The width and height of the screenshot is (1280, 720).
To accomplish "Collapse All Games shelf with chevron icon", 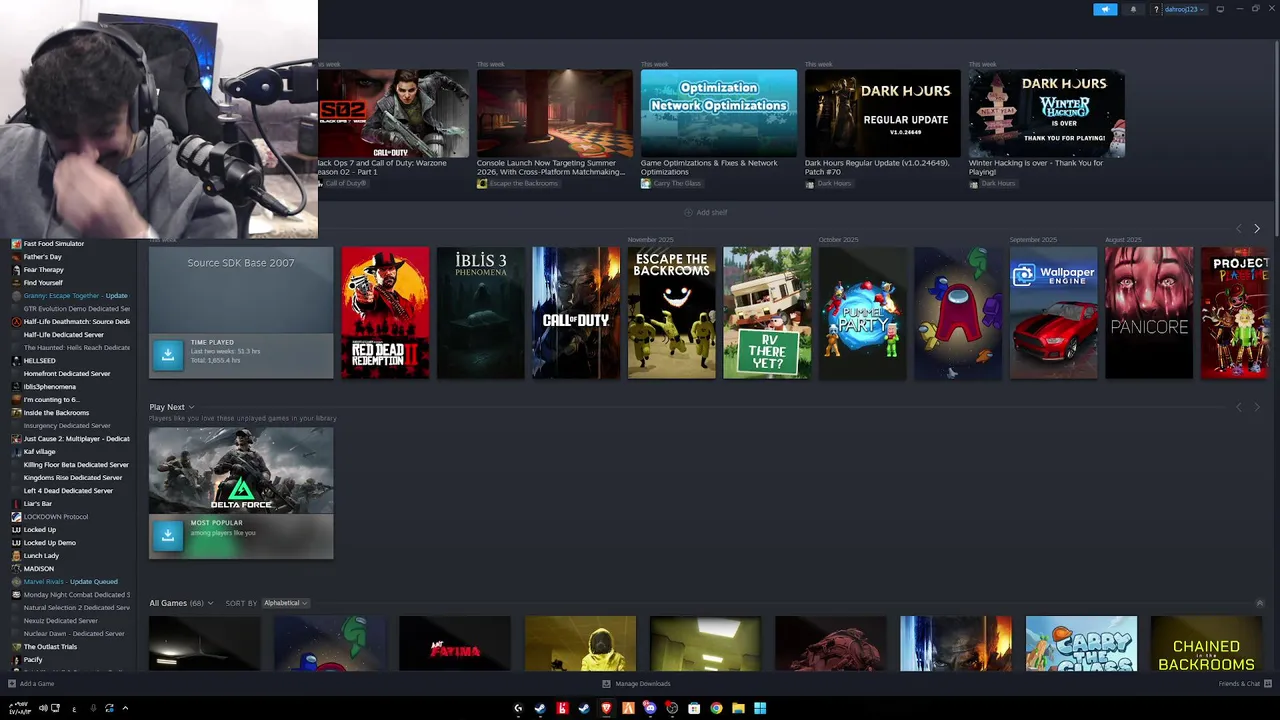I will click(1259, 603).
